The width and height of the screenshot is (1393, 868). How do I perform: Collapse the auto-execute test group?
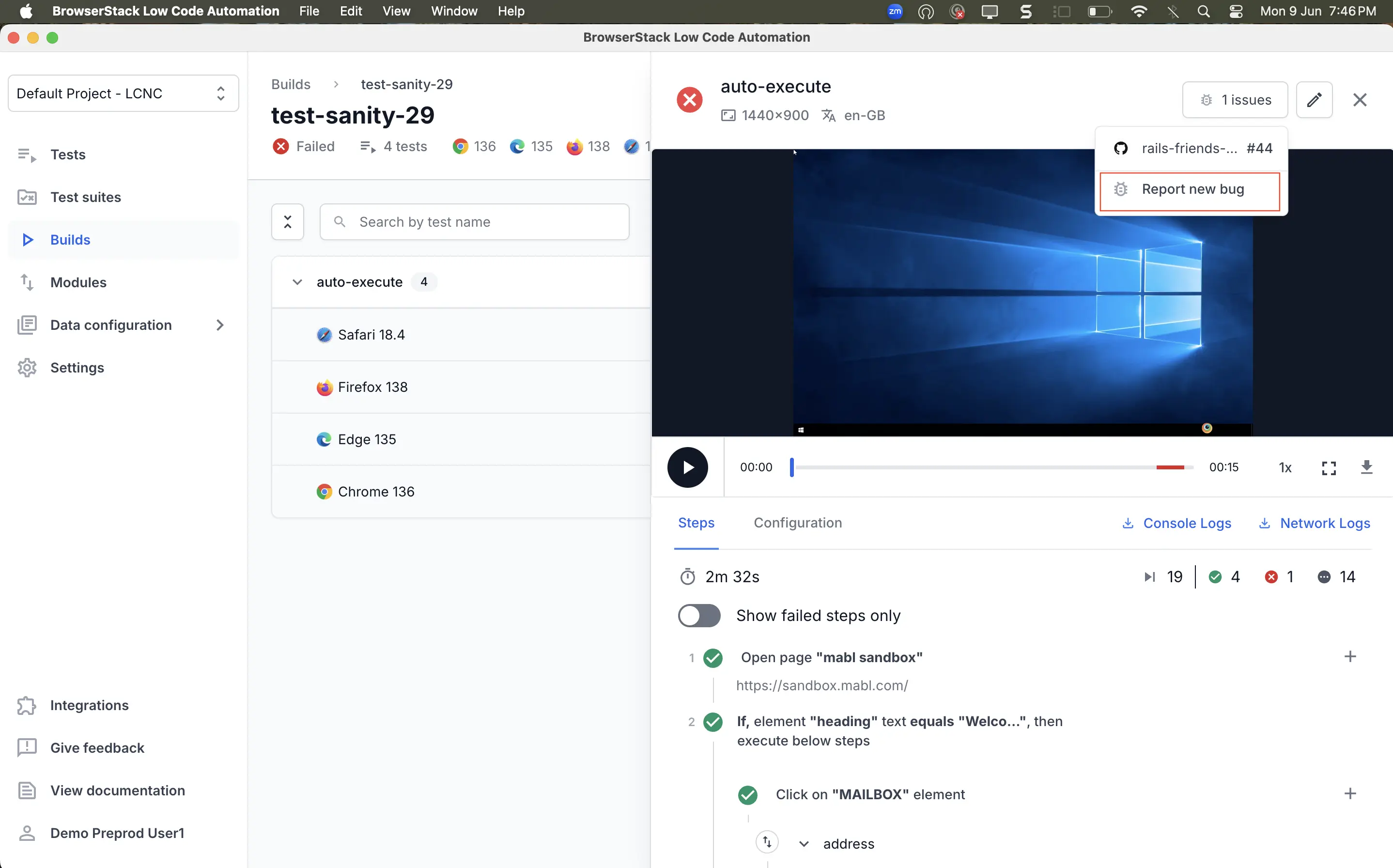297,282
